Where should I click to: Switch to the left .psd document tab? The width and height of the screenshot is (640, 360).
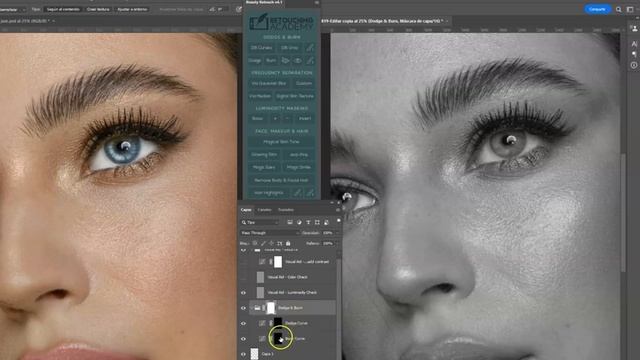click(27, 21)
